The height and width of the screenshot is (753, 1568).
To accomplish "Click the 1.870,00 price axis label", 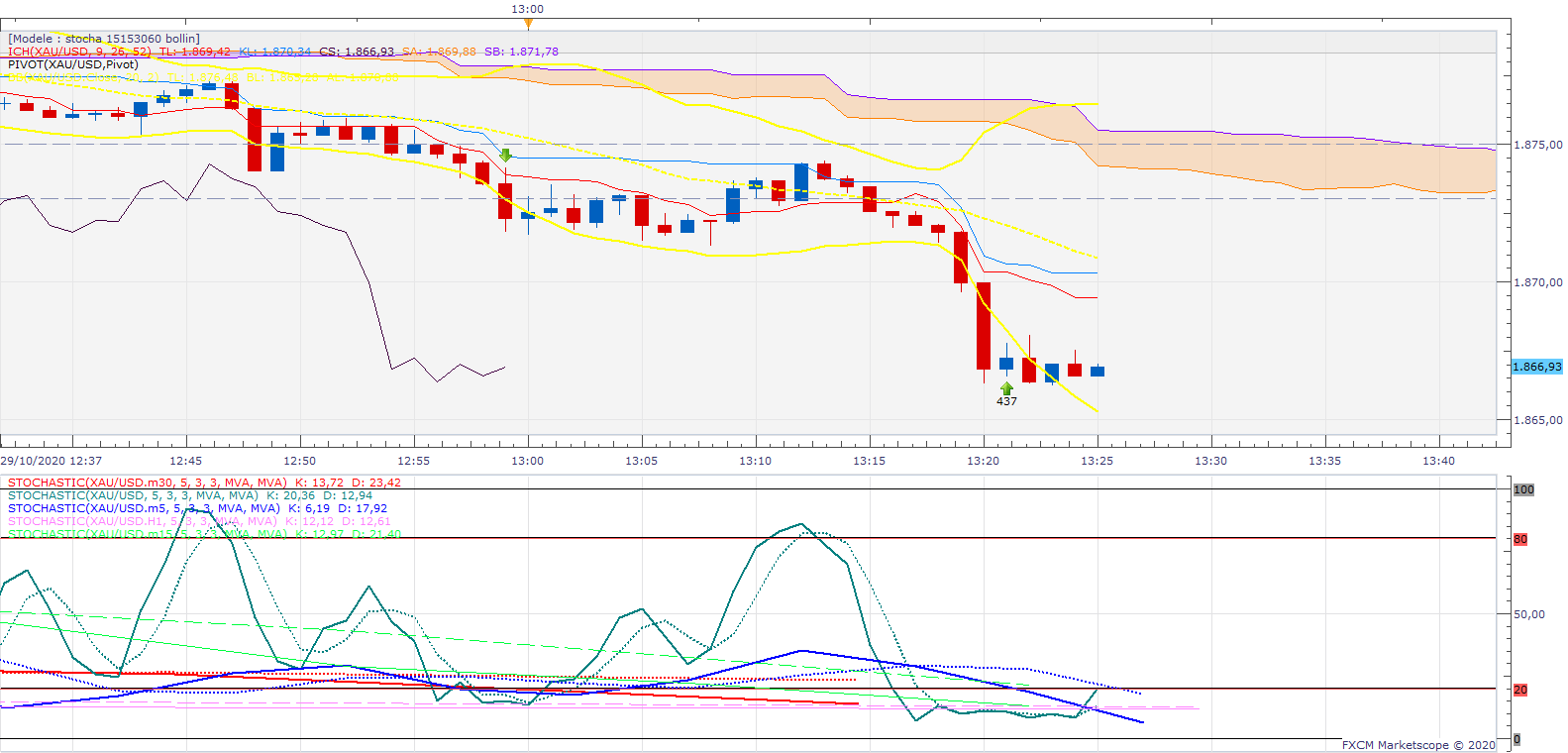I will point(1537,282).
